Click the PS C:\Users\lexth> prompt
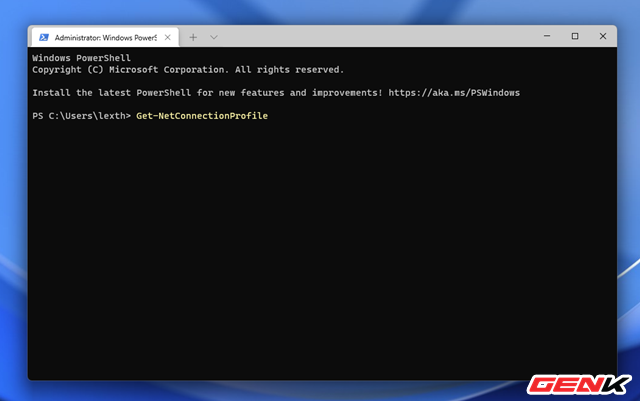Viewport: 640px width, 401px height. [x=82, y=116]
